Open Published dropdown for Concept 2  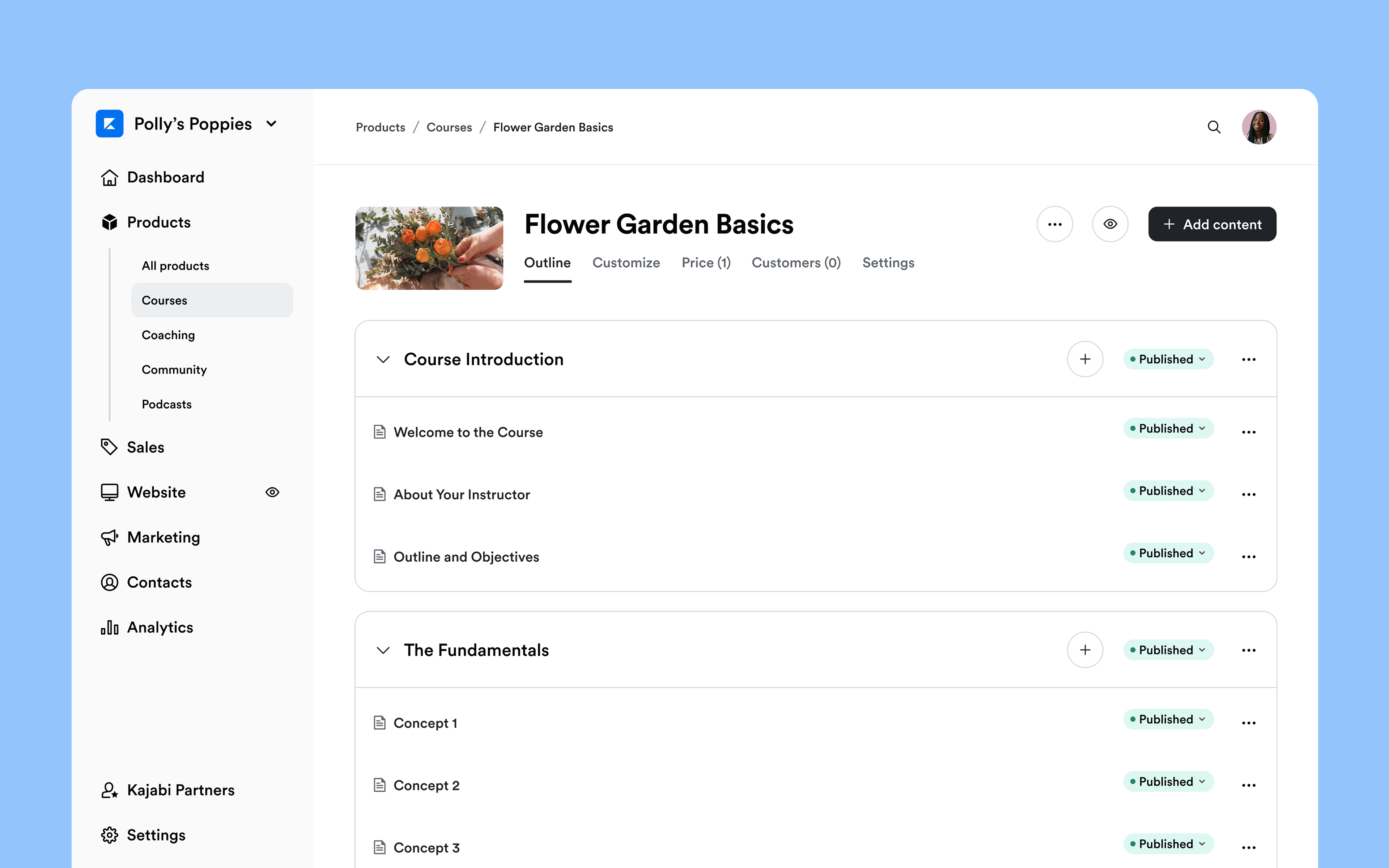click(x=1169, y=782)
